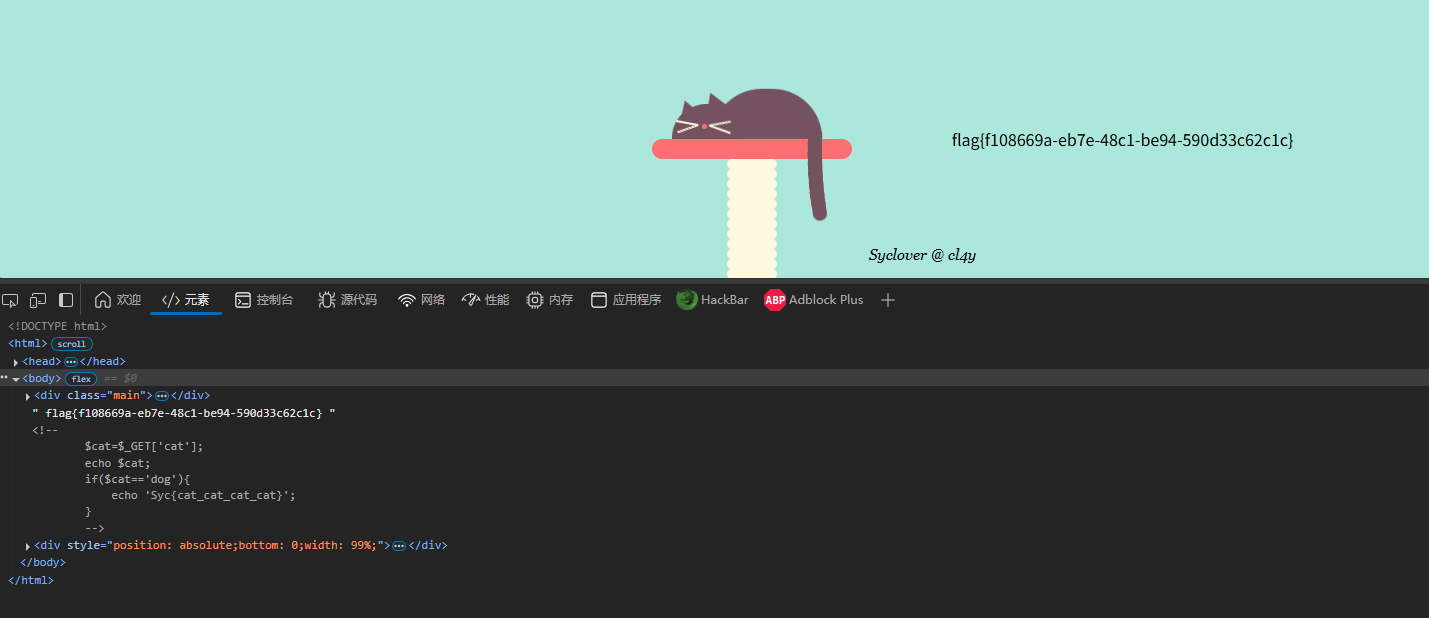The image size is (1429, 618).
Task: Activate the inspect element picker tool
Action: [10, 300]
